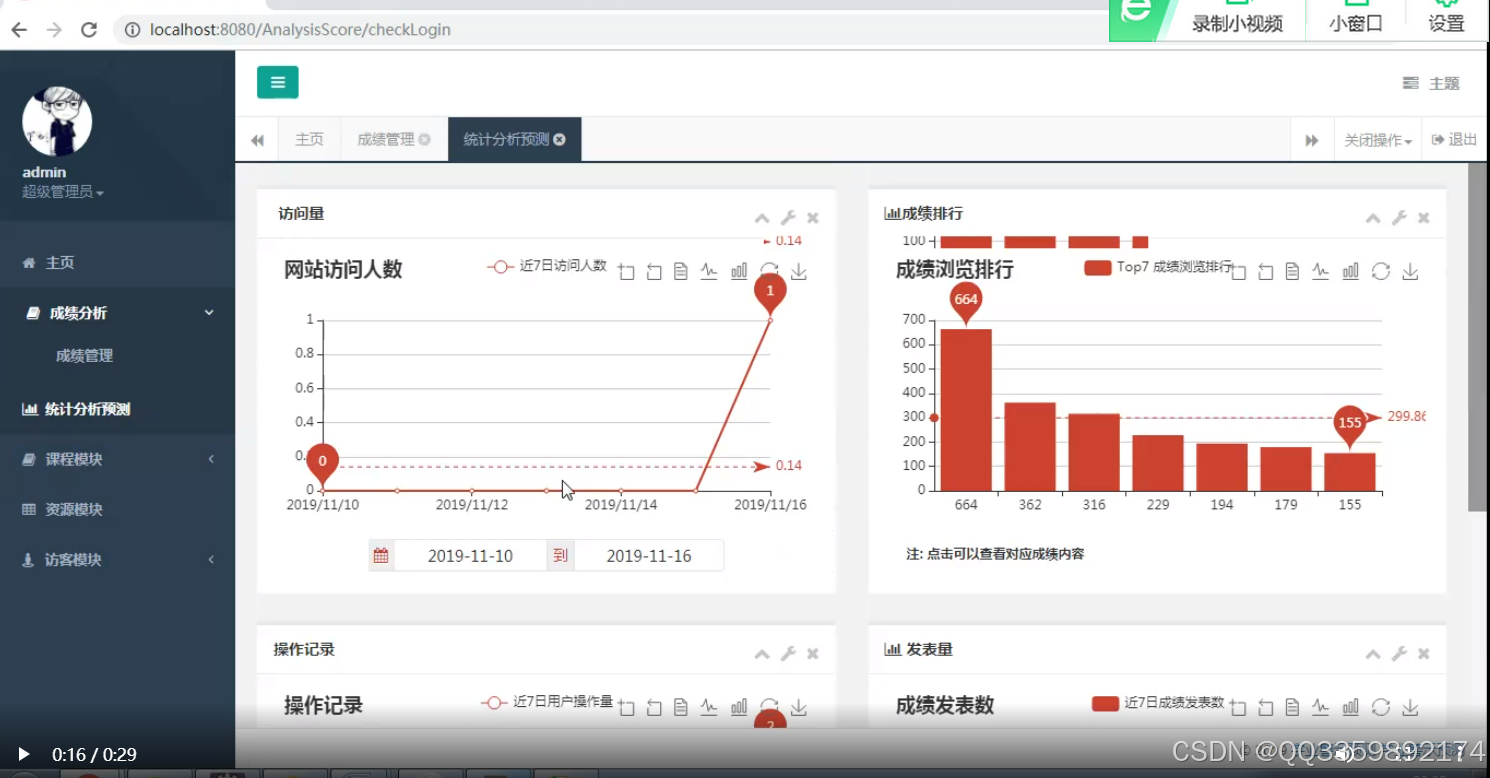
Task: Toggle the 近7日访问人数 legend series
Action: point(547,266)
